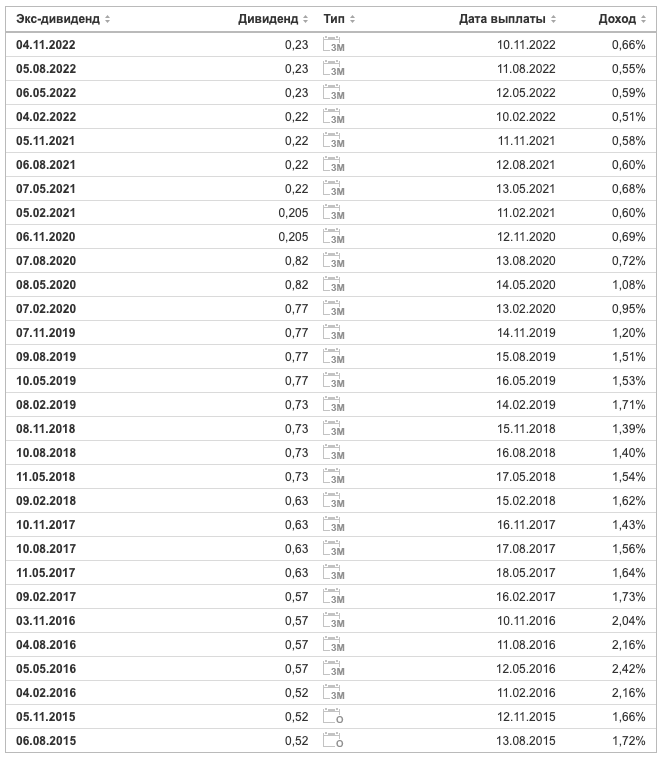This screenshot has height=759, width=660.
Task: Click the calendar icon in the 07.08.2020 row
Action: click(334, 260)
